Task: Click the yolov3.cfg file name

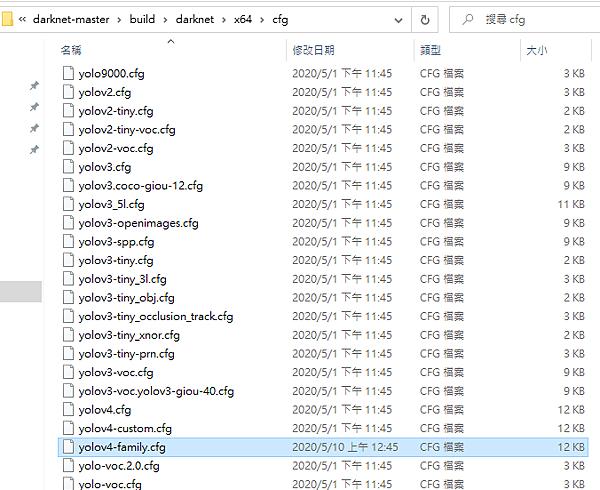Action: [x=105, y=167]
